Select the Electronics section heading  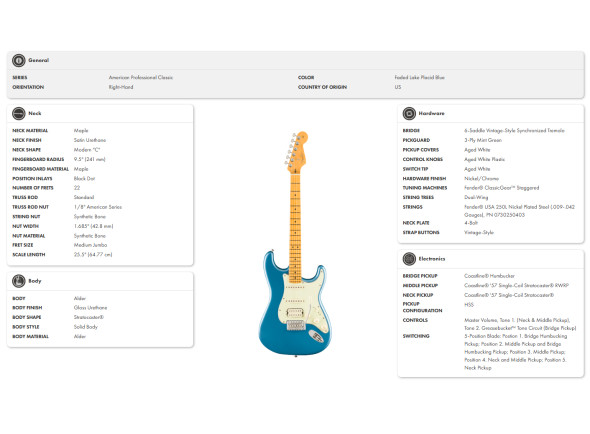point(432,259)
